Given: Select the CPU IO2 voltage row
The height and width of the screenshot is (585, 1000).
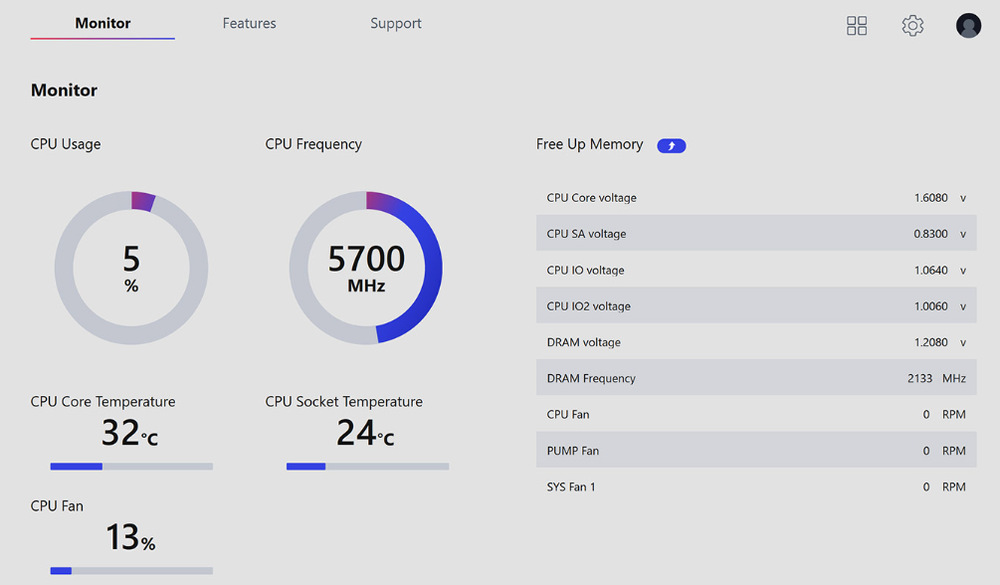Looking at the screenshot, I should click(x=756, y=306).
